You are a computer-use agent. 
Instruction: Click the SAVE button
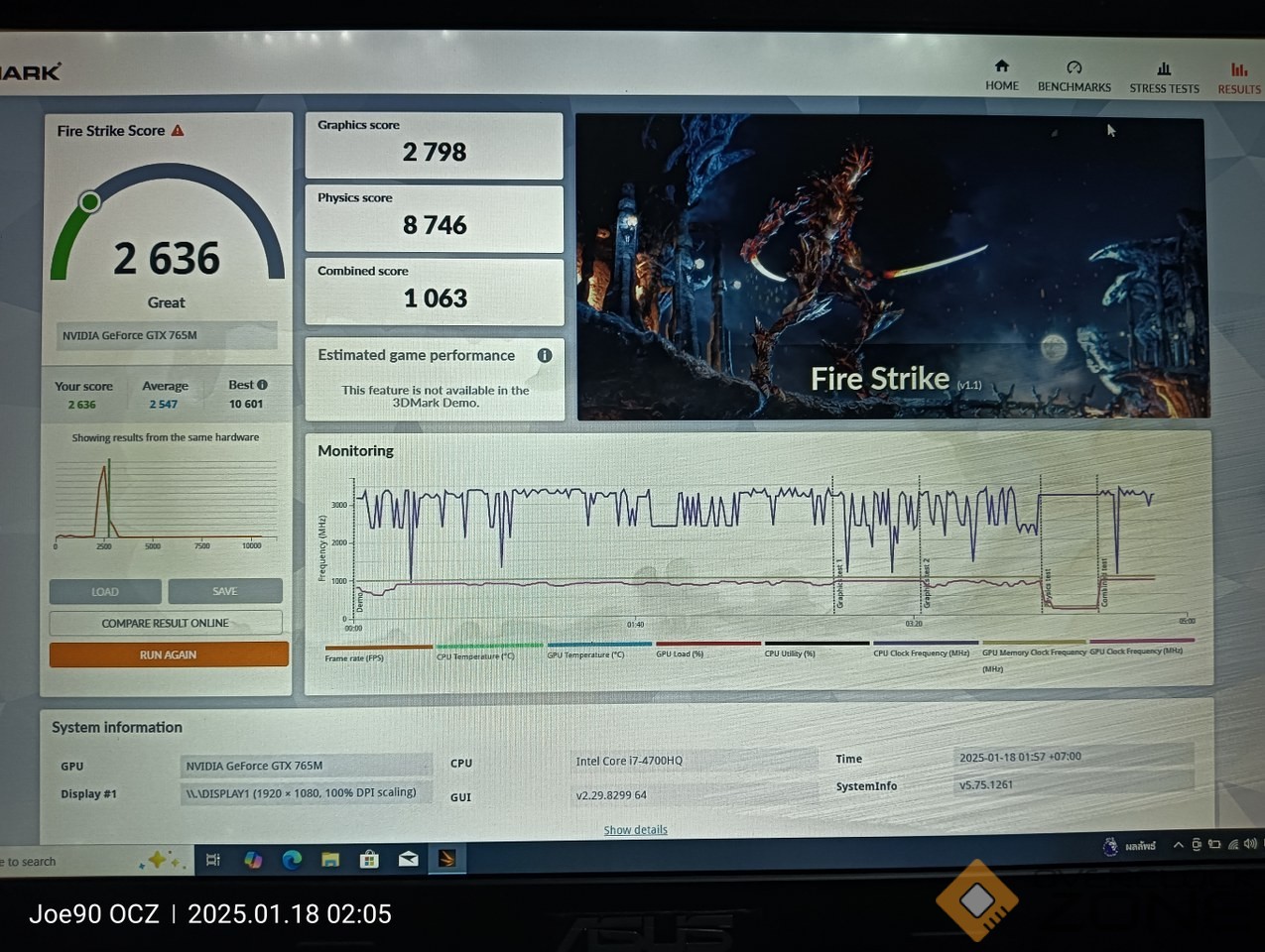point(225,591)
